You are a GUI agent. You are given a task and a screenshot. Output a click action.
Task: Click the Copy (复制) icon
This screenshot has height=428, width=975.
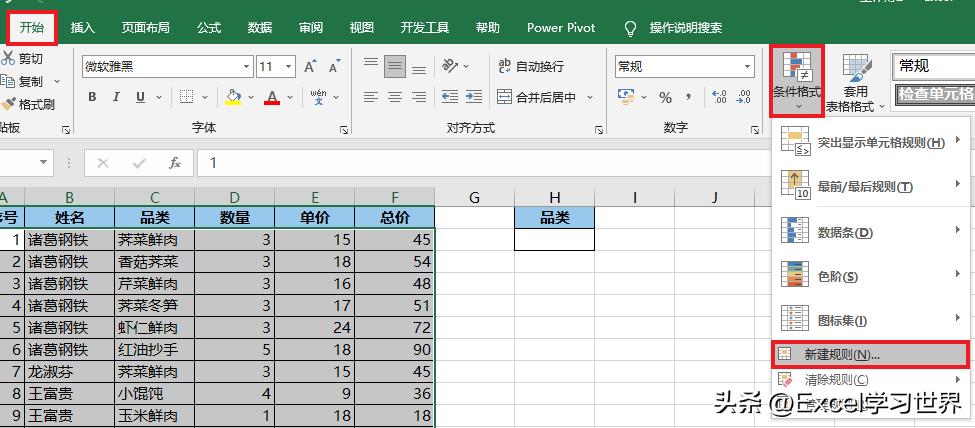pos(8,81)
